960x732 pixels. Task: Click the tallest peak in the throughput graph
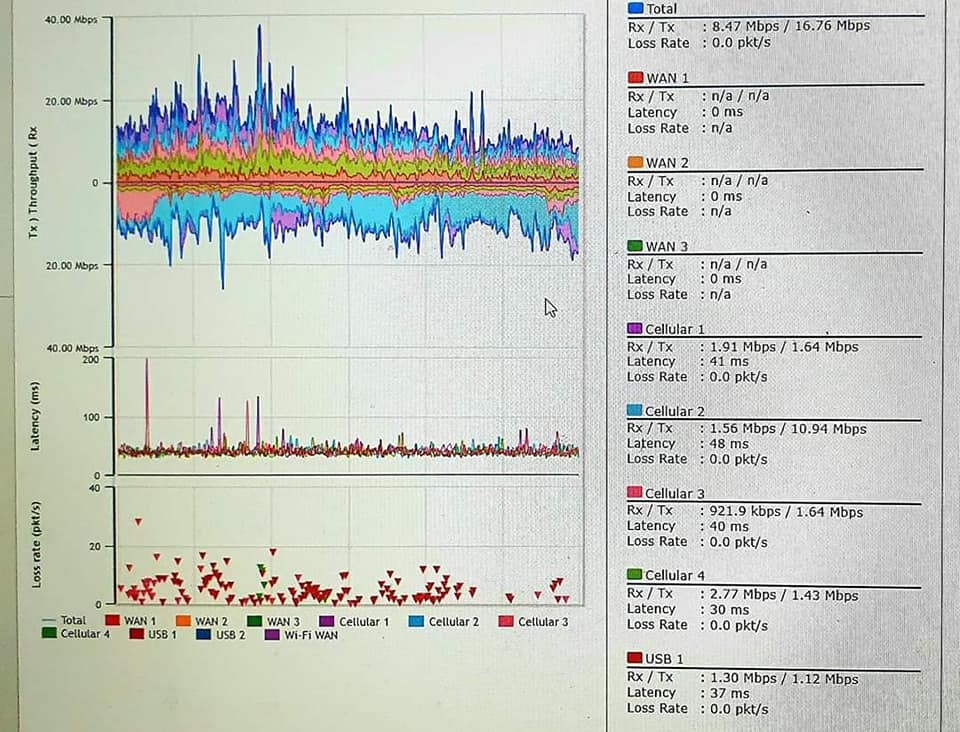pyautogui.click(x=259, y=28)
